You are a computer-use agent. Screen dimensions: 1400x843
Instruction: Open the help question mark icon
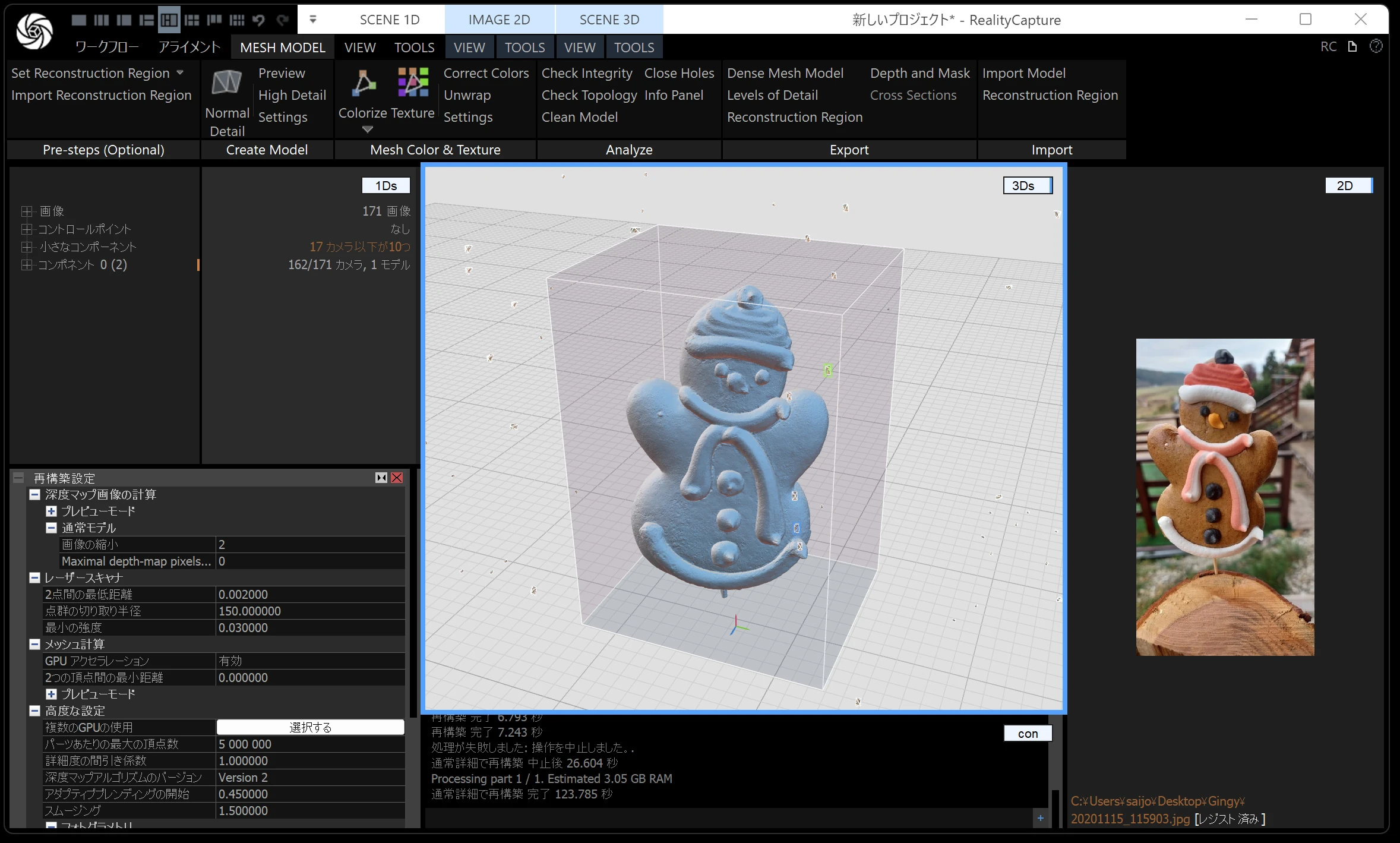1376,46
